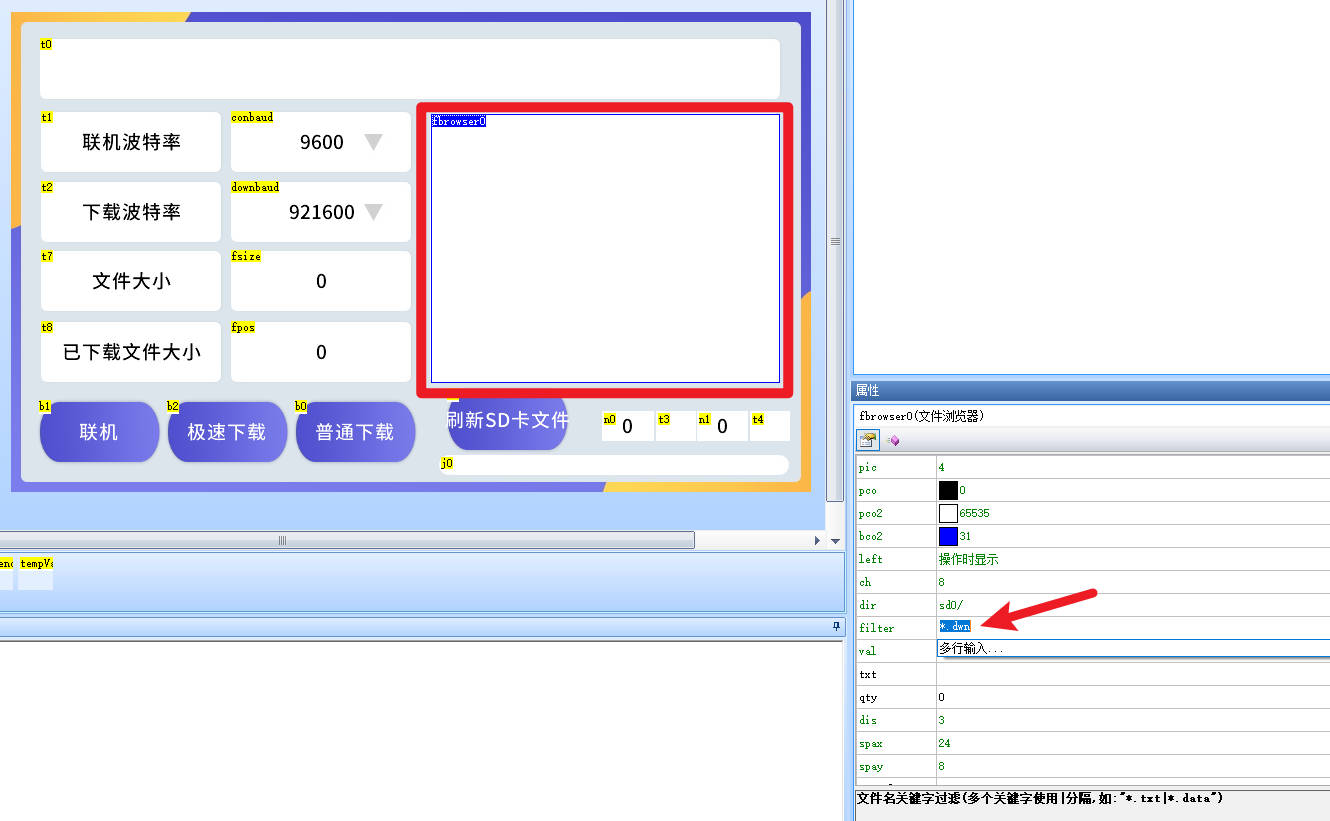Click the small down arrow beside horizontal scrollbar
This screenshot has height=821, width=1330.
835,541
